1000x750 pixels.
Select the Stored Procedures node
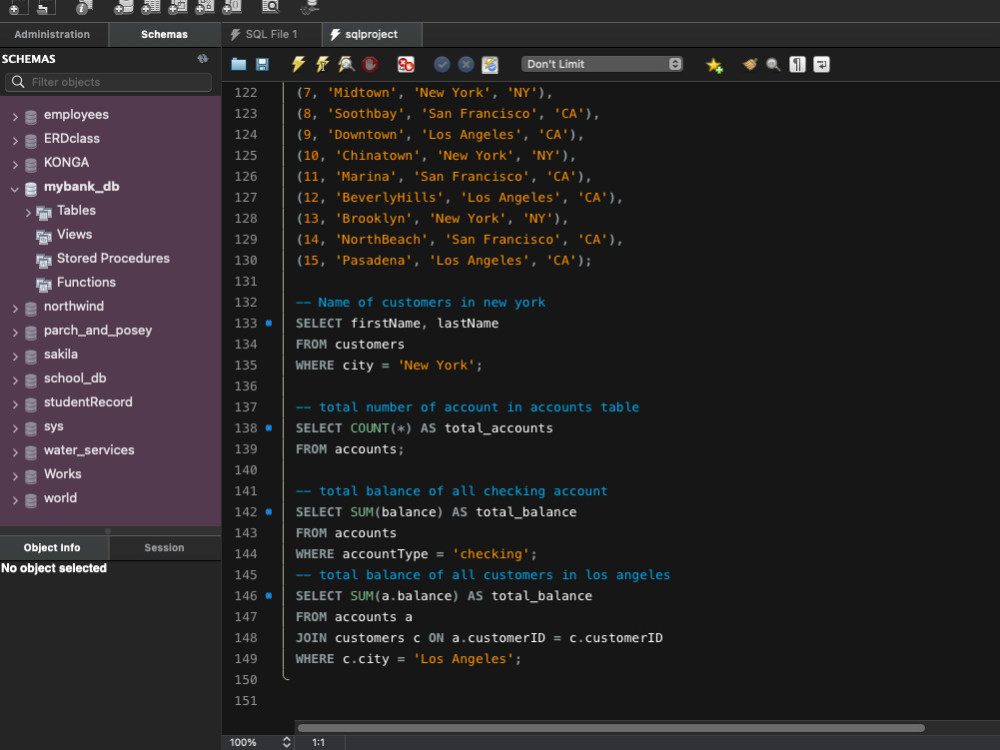[x=113, y=258]
